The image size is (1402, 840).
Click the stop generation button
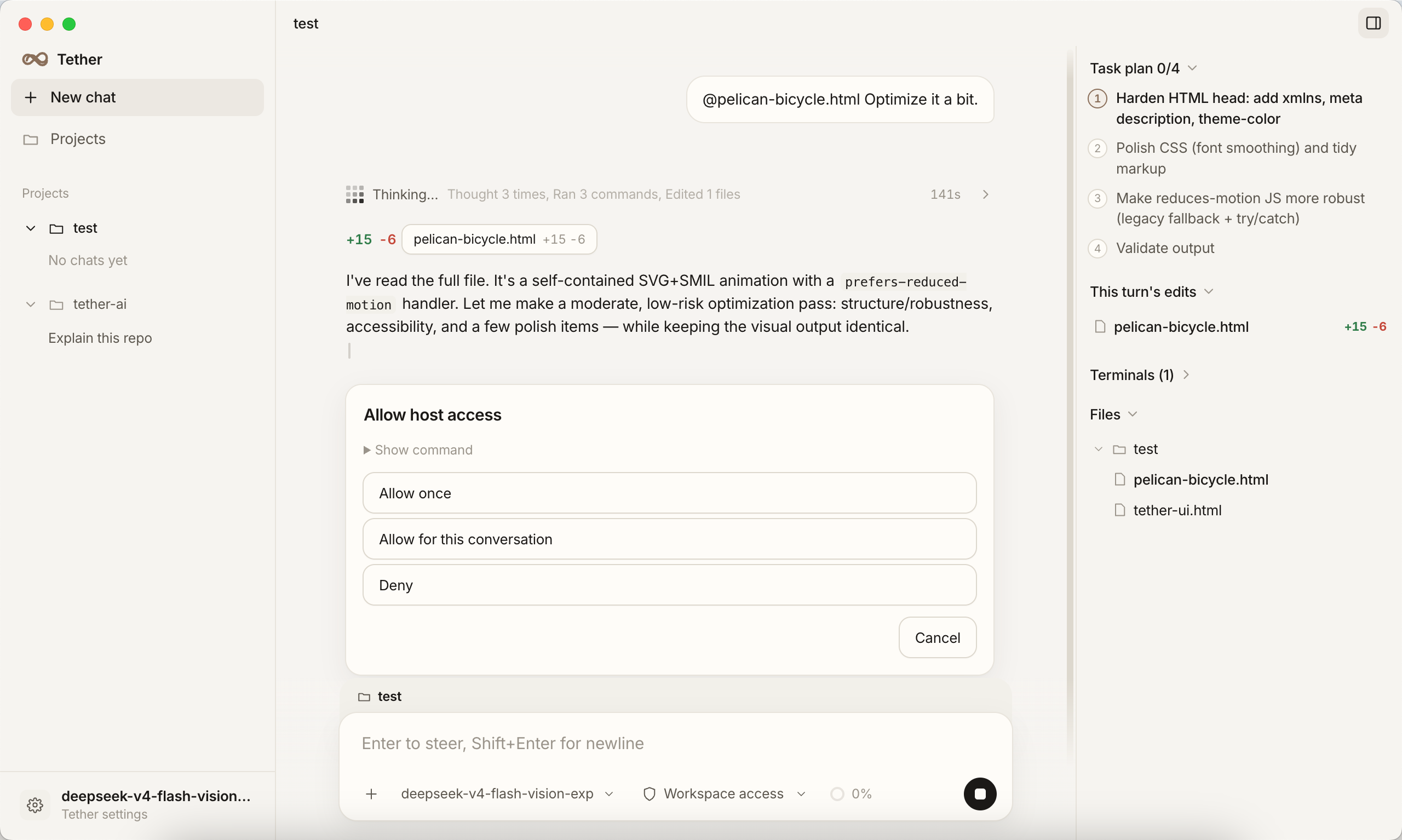pyautogui.click(x=980, y=793)
